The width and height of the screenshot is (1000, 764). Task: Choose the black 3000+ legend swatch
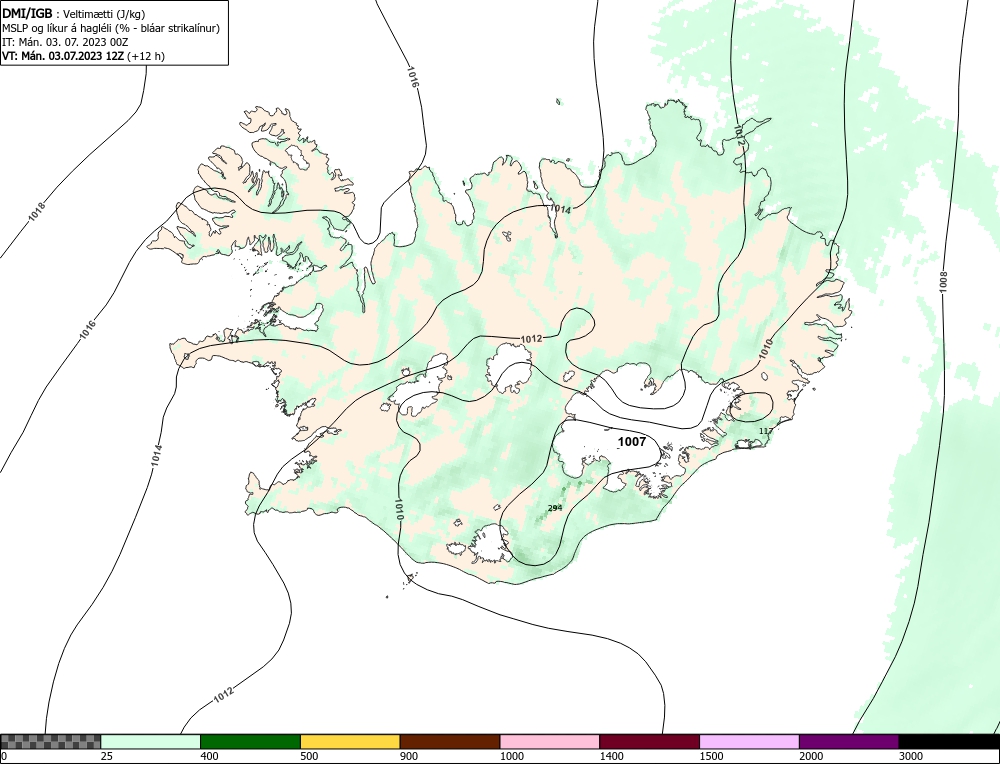pyautogui.click(x=950, y=742)
